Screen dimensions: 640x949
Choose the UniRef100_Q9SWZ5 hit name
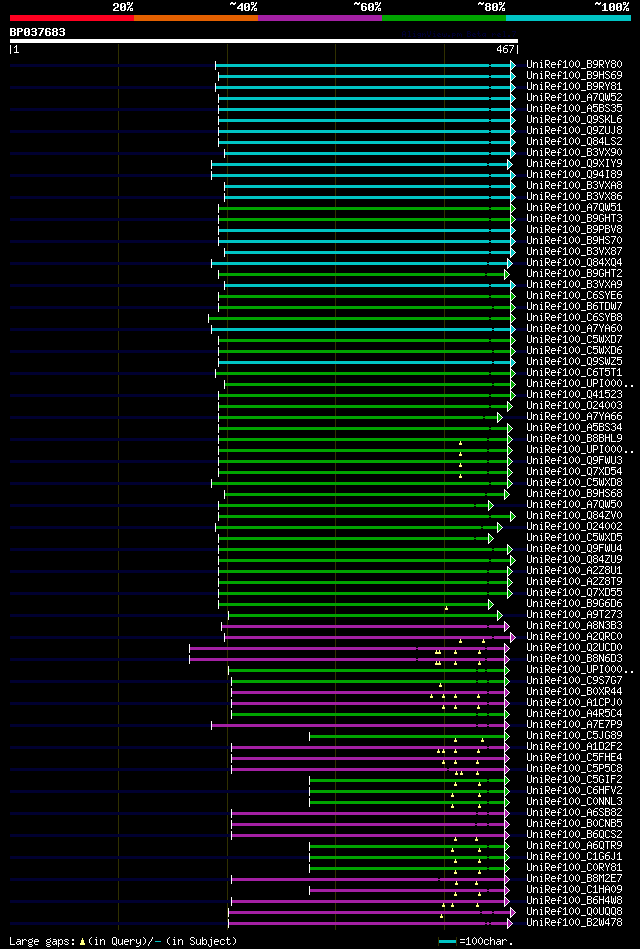(574, 361)
